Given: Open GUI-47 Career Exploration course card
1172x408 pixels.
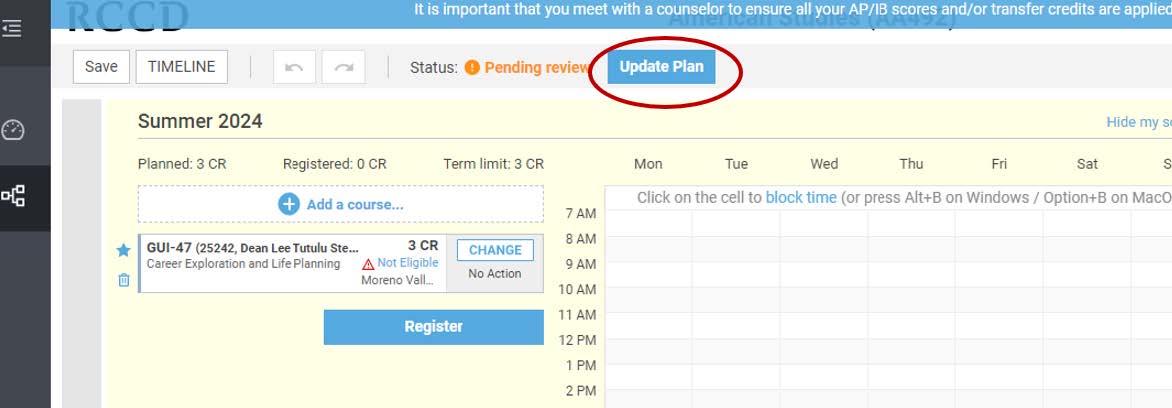Looking at the screenshot, I should 292,263.
